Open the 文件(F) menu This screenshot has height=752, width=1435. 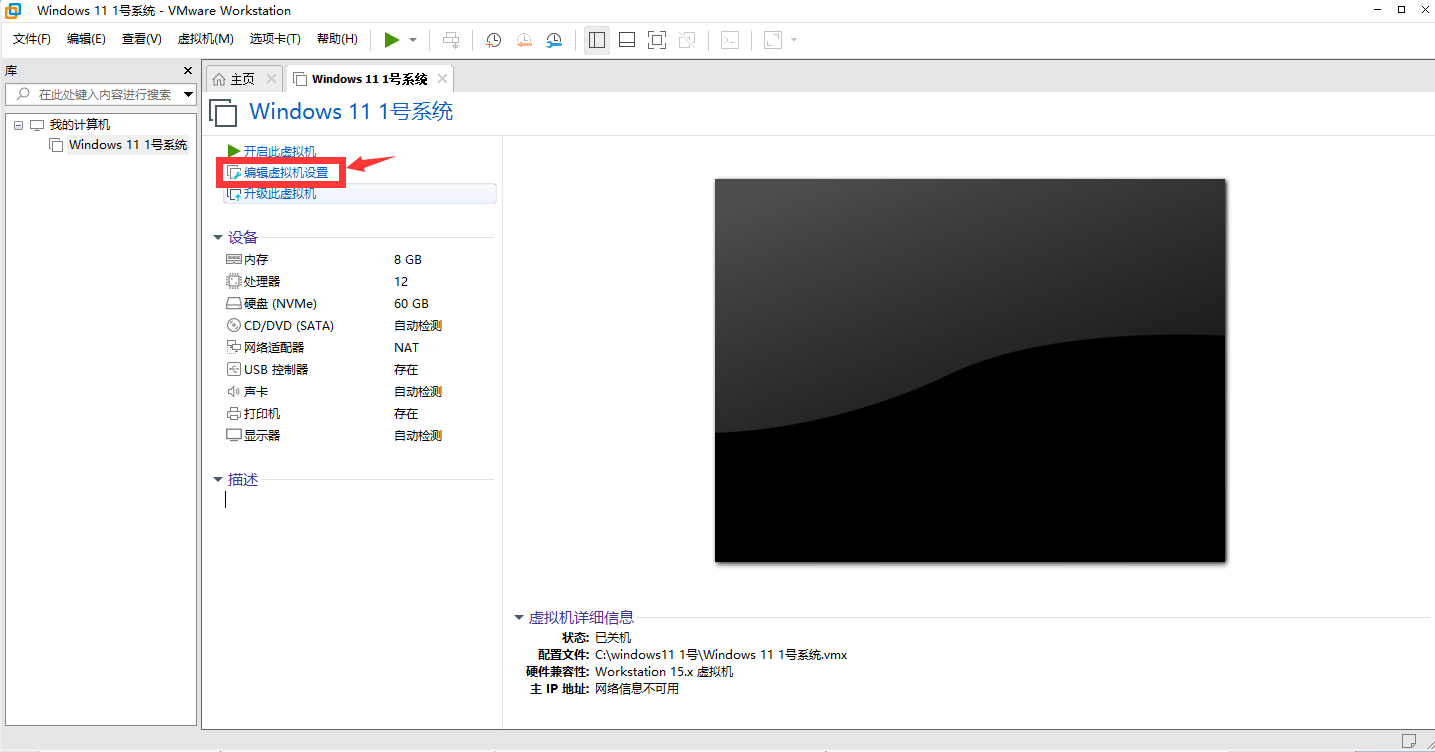(32, 39)
